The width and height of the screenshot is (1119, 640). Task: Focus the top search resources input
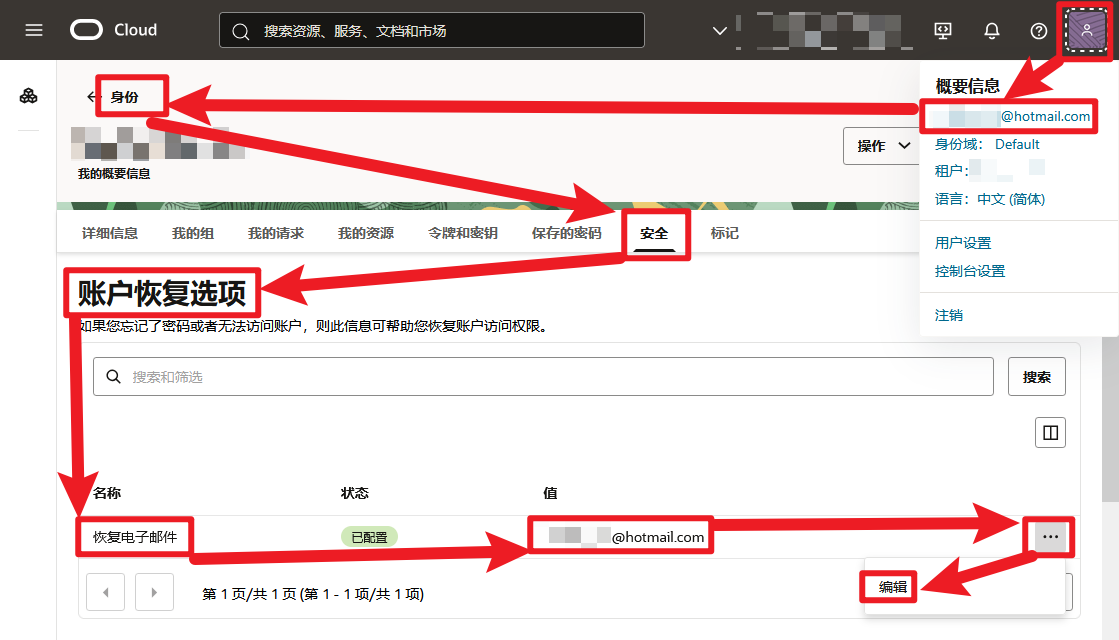(432, 31)
